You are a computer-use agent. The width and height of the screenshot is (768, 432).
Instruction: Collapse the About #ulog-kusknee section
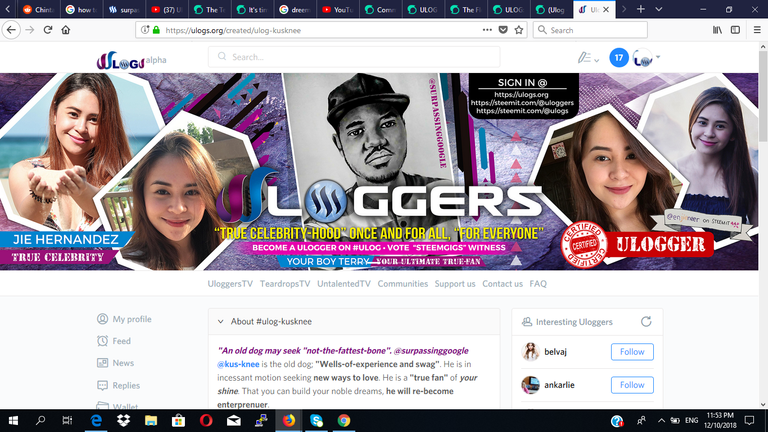click(220, 322)
